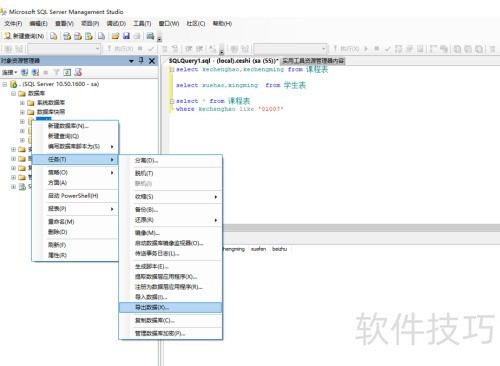Viewport: 500px width, 366px height.
Task: Click the Analysis Services MDX Query icon
Action: (67, 36)
